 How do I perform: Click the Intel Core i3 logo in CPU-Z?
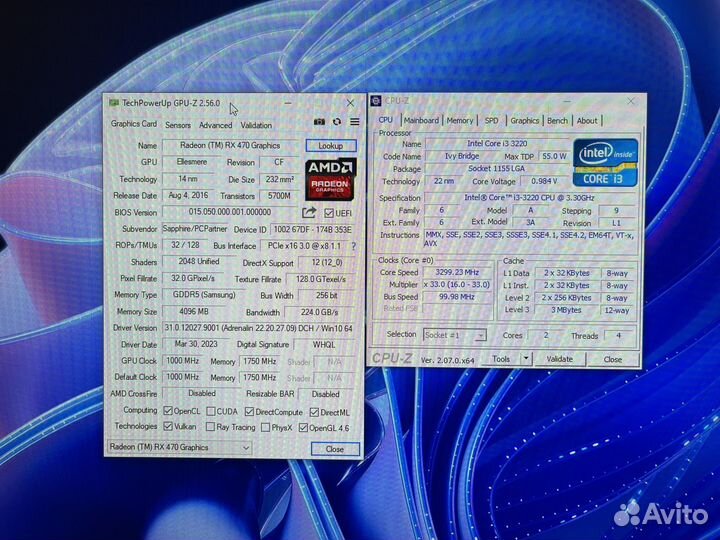[605, 163]
